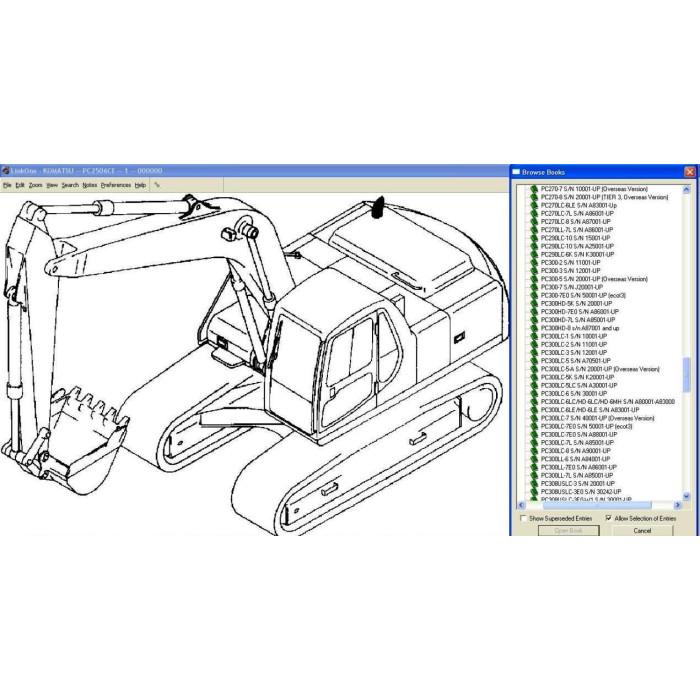700x700 pixels.
Task: Toggle Show Superseded Entries checkbox
Action: pyautogui.click(x=523, y=518)
